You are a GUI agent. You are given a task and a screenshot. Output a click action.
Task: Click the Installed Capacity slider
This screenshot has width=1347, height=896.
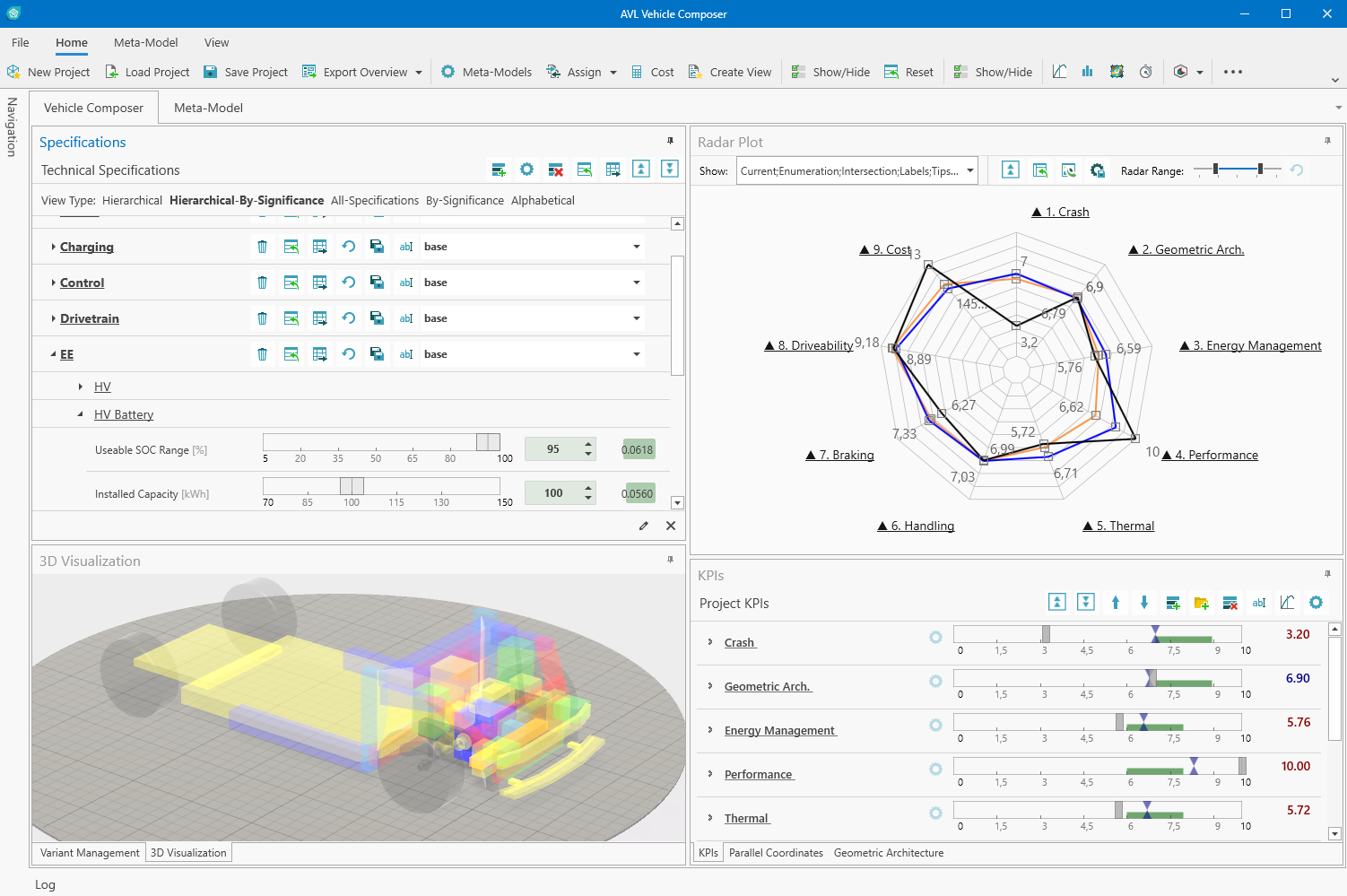381,485
